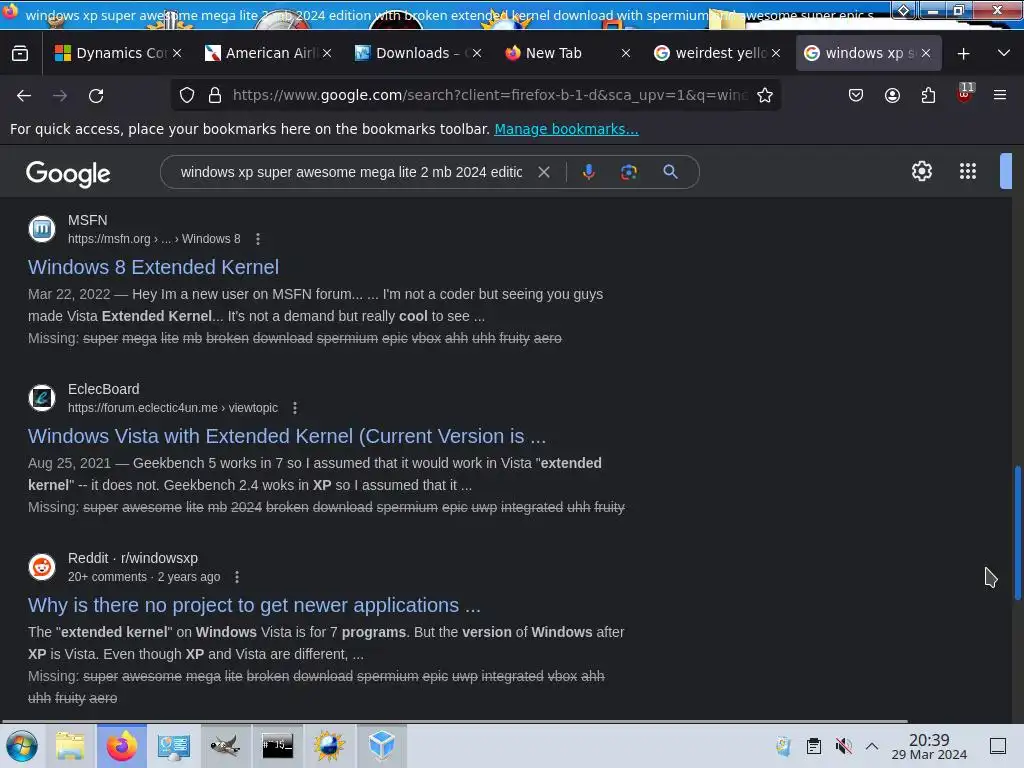
Task: Bookmark this page with star icon
Action: point(765,95)
